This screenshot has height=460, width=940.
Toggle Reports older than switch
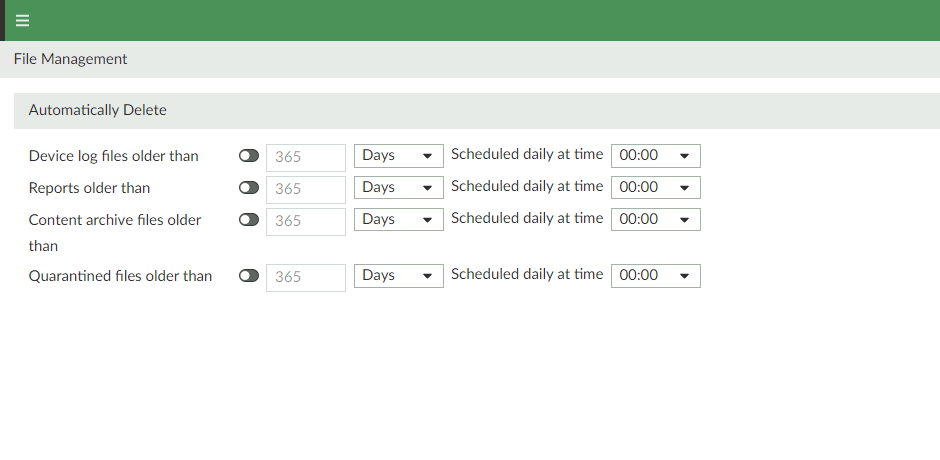(x=249, y=188)
